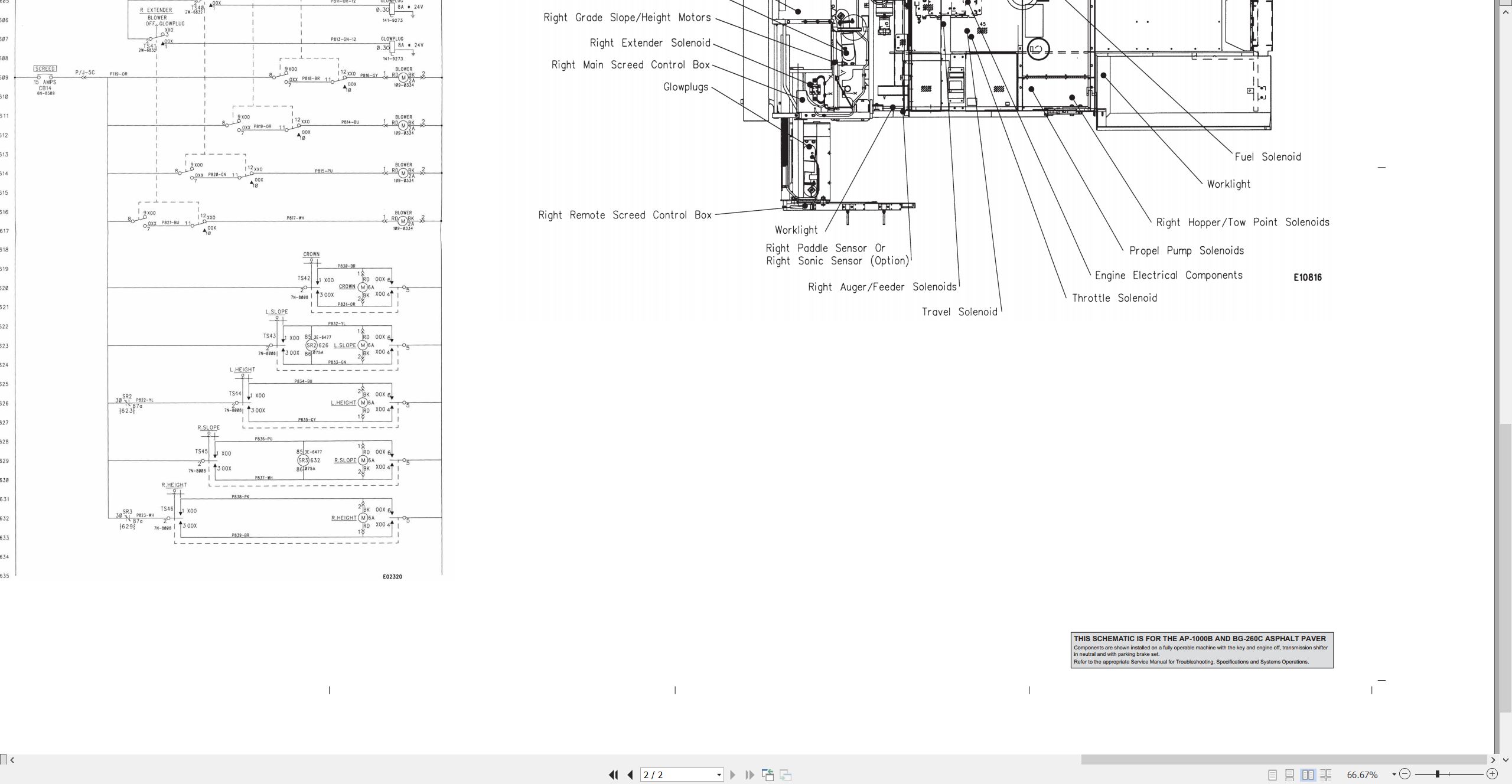Click the E10816 drawing number
Image resolution: width=1512 pixels, height=784 pixels.
pos(1307,277)
